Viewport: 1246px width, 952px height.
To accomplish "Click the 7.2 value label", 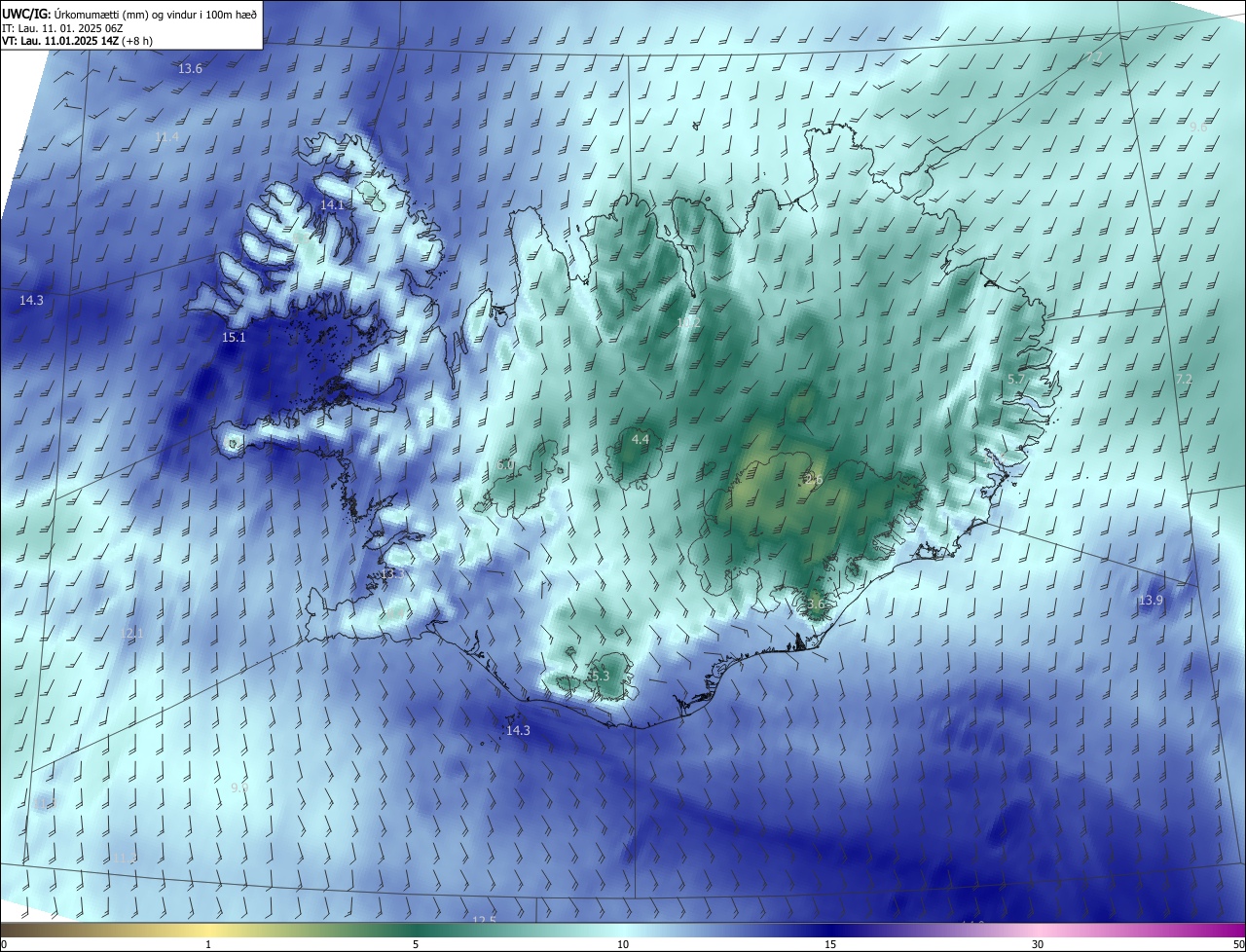I will click(1184, 380).
